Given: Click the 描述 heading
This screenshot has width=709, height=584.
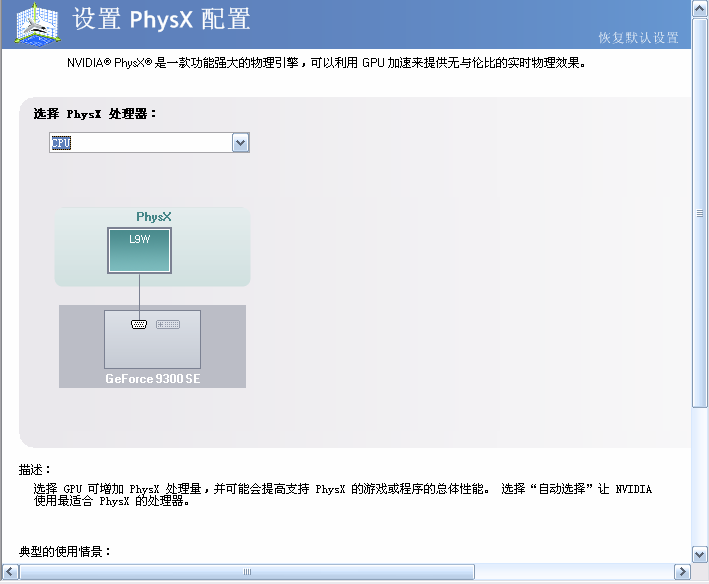Looking at the screenshot, I should tap(35, 470).
